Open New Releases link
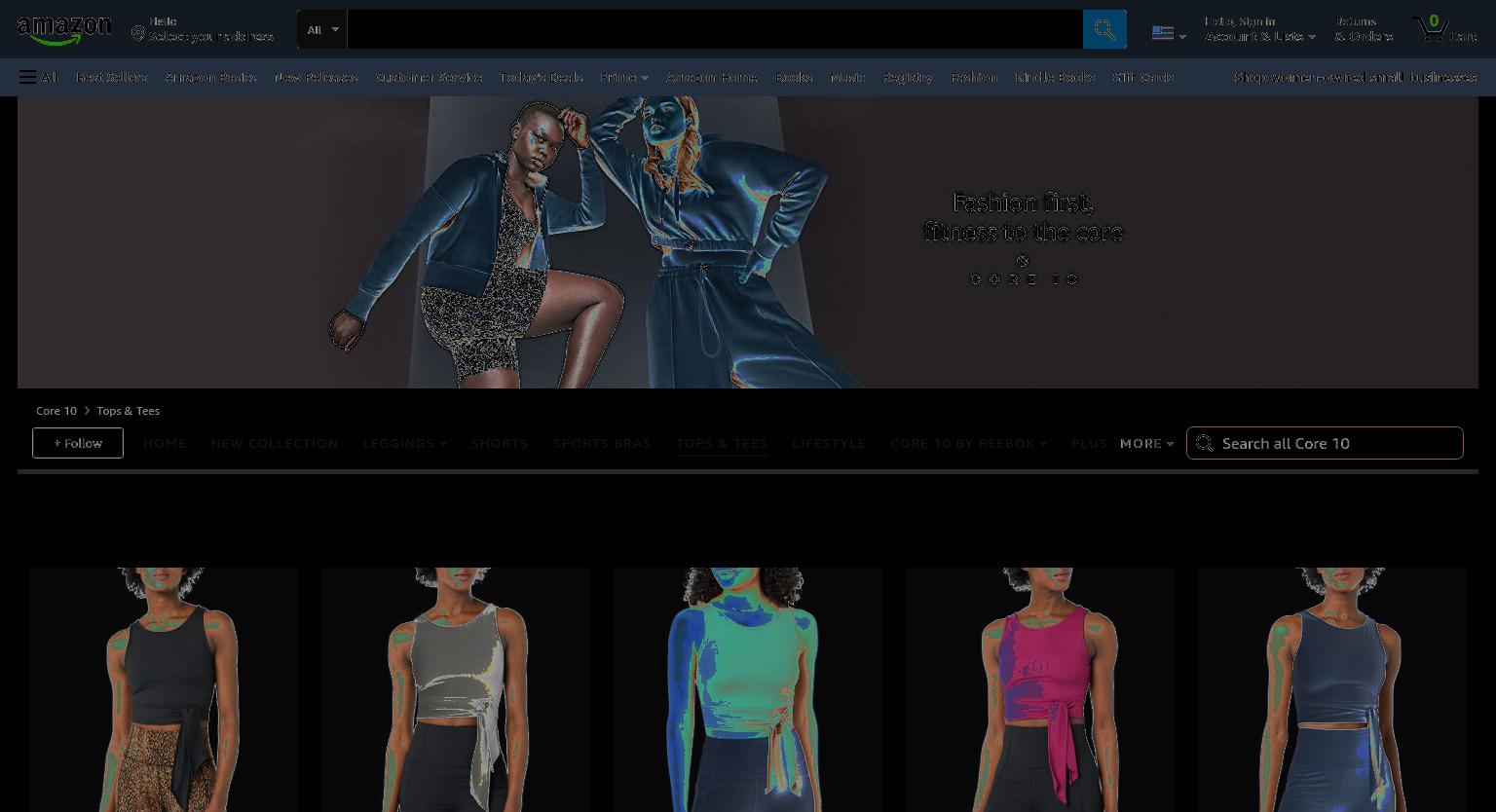Image resolution: width=1496 pixels, height=812 pixels. [316, 77]
